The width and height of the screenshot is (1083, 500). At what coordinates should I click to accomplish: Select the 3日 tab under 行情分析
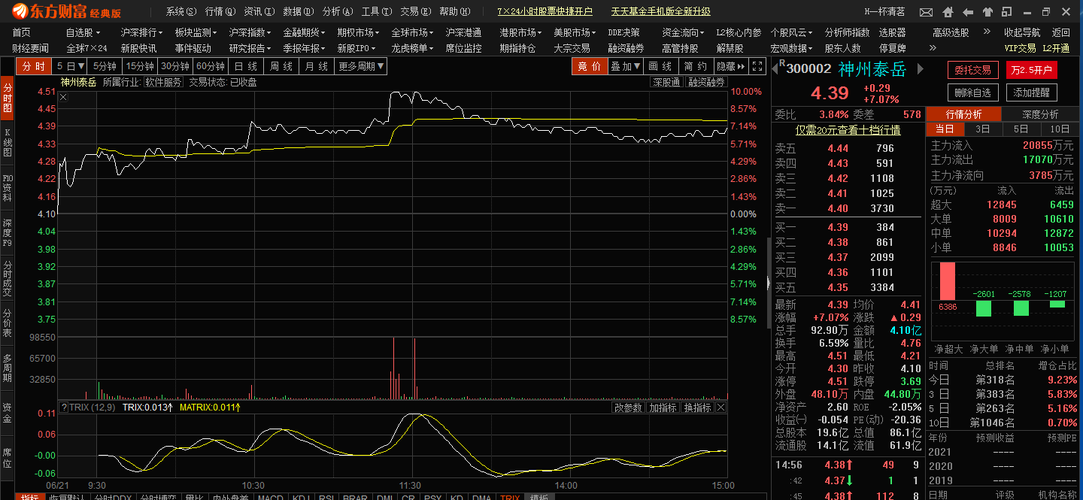pyautogui.click(x=982, y=129)
